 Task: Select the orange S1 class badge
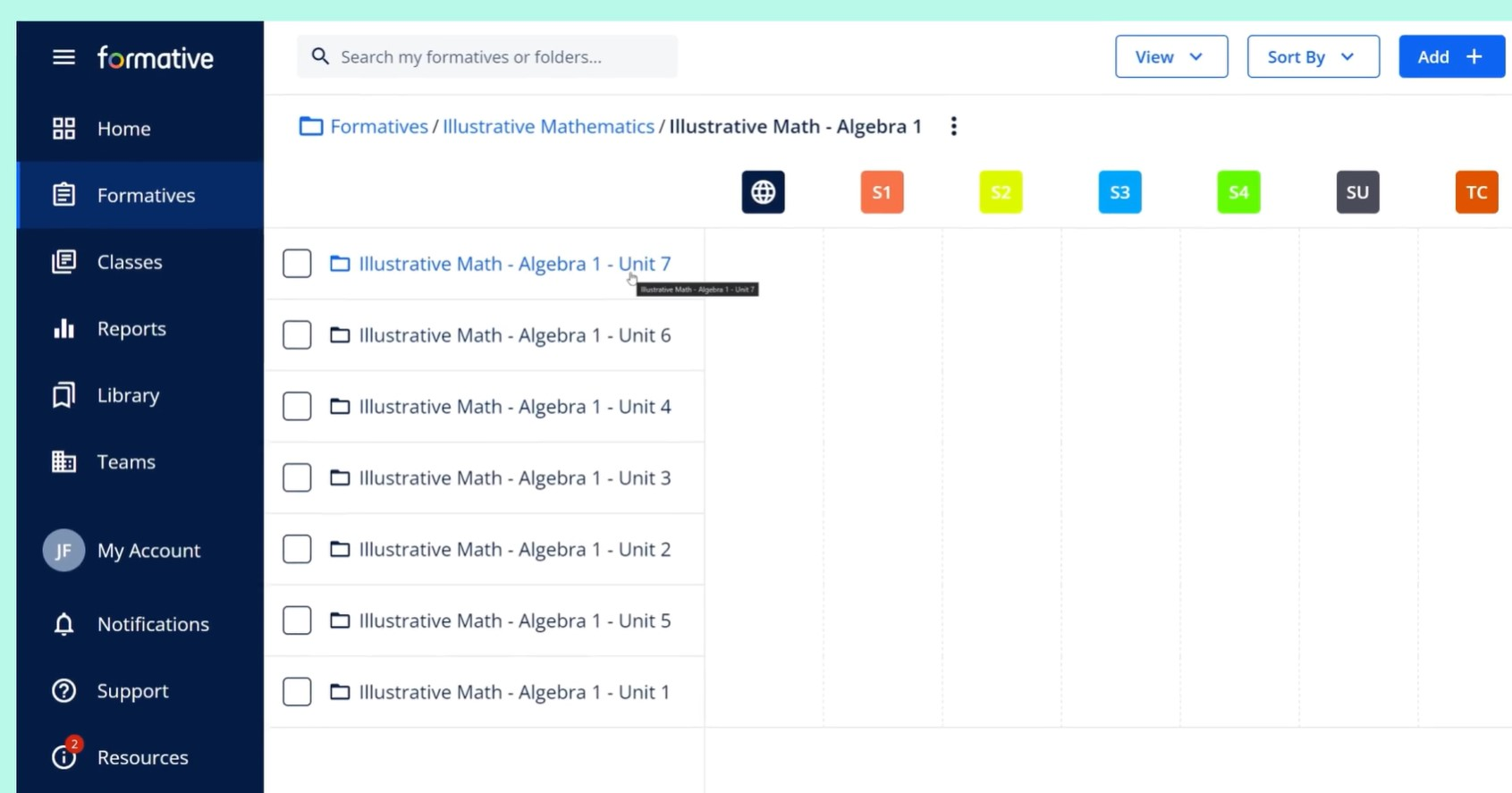click(x=882, y=192)
